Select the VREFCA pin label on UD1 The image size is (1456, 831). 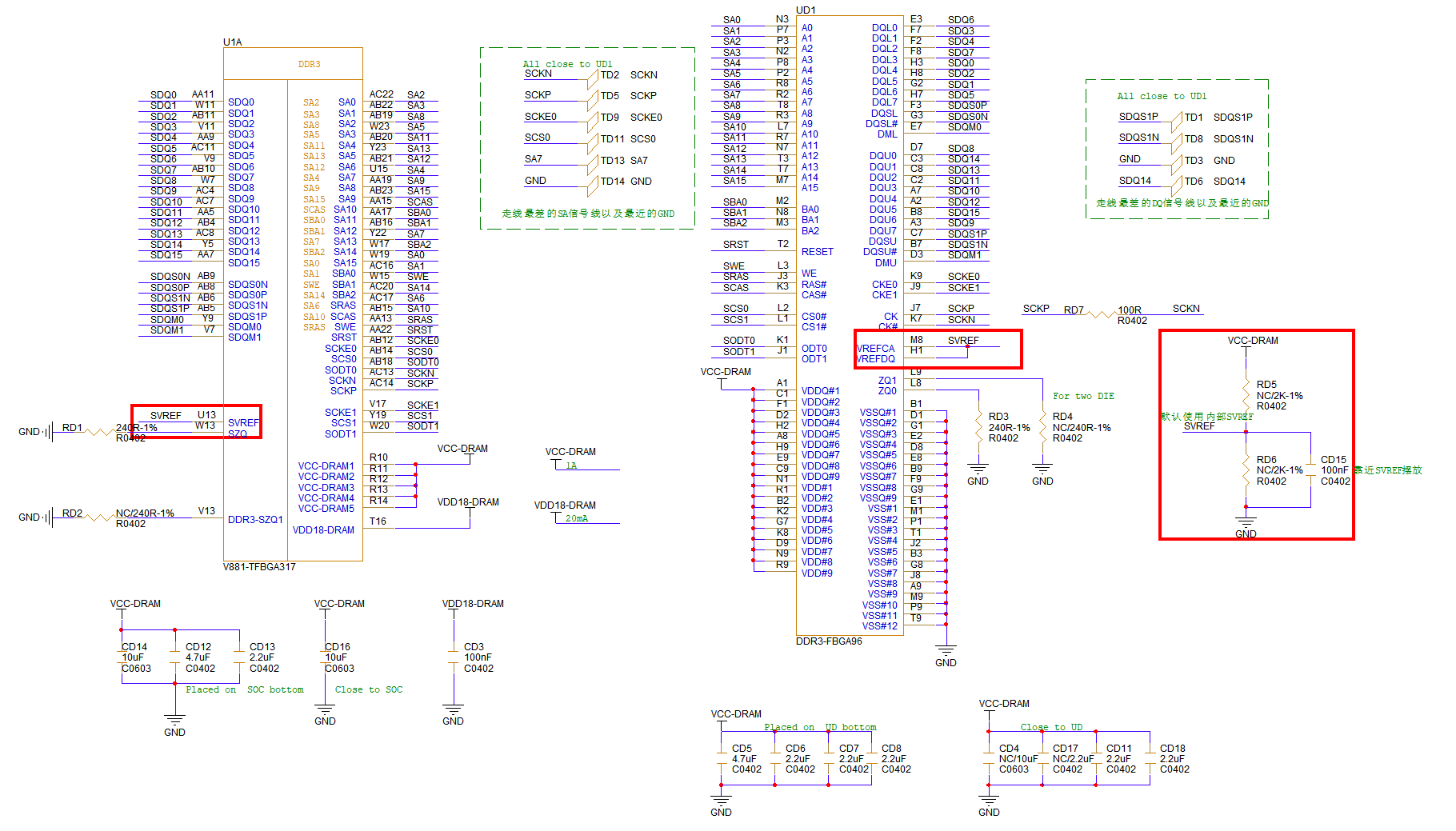click(875, 349)
